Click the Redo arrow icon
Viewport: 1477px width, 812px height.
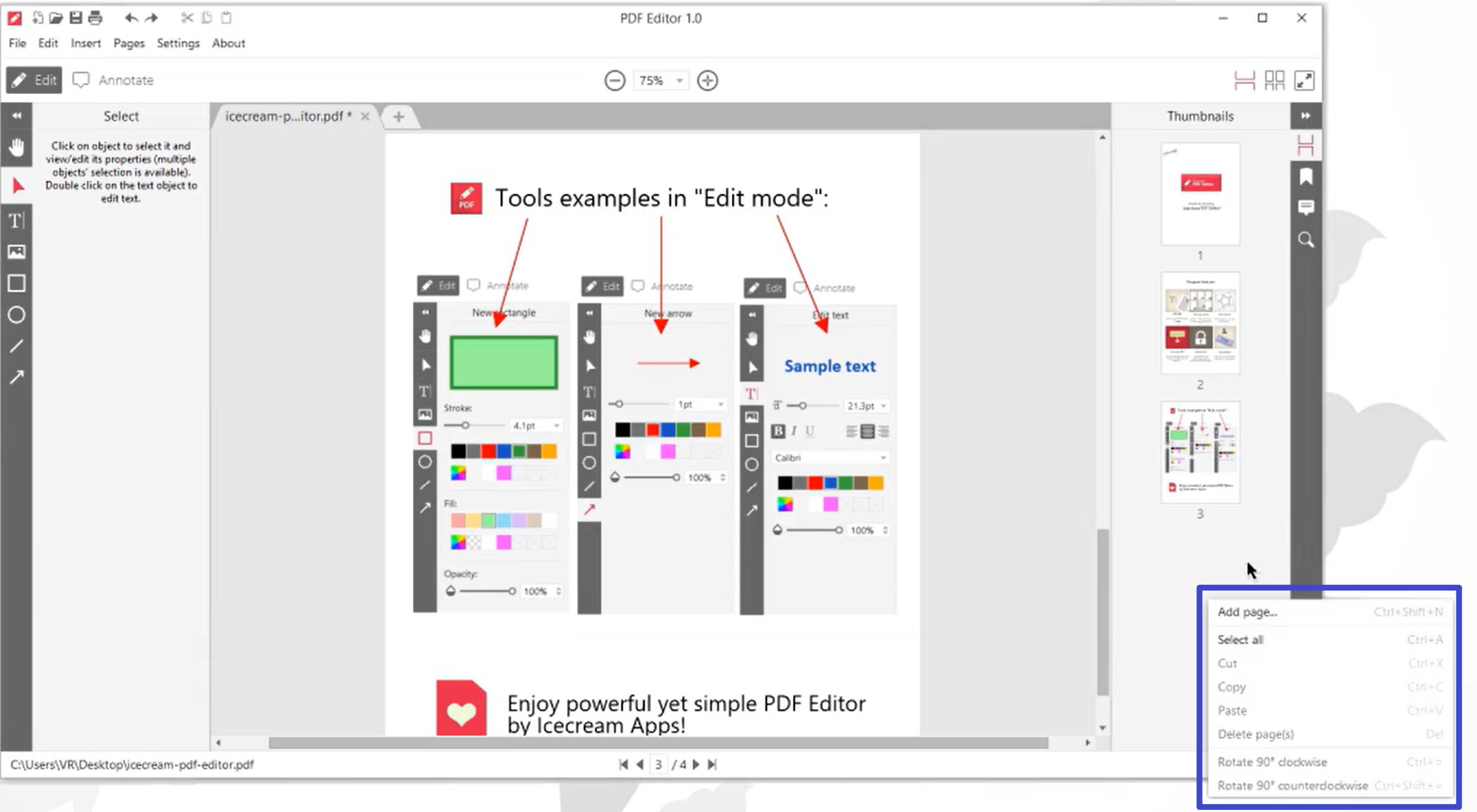point(151,18)
